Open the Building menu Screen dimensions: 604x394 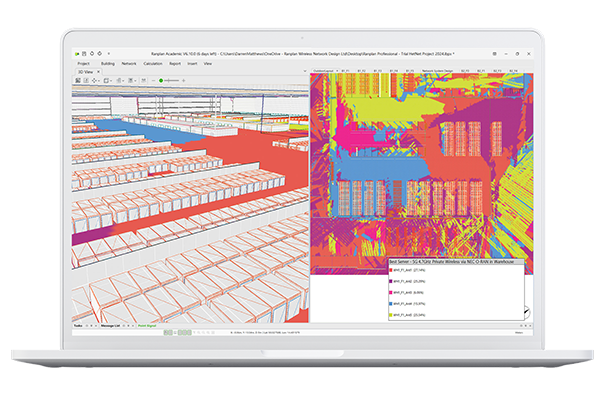(x=108, y=64)
